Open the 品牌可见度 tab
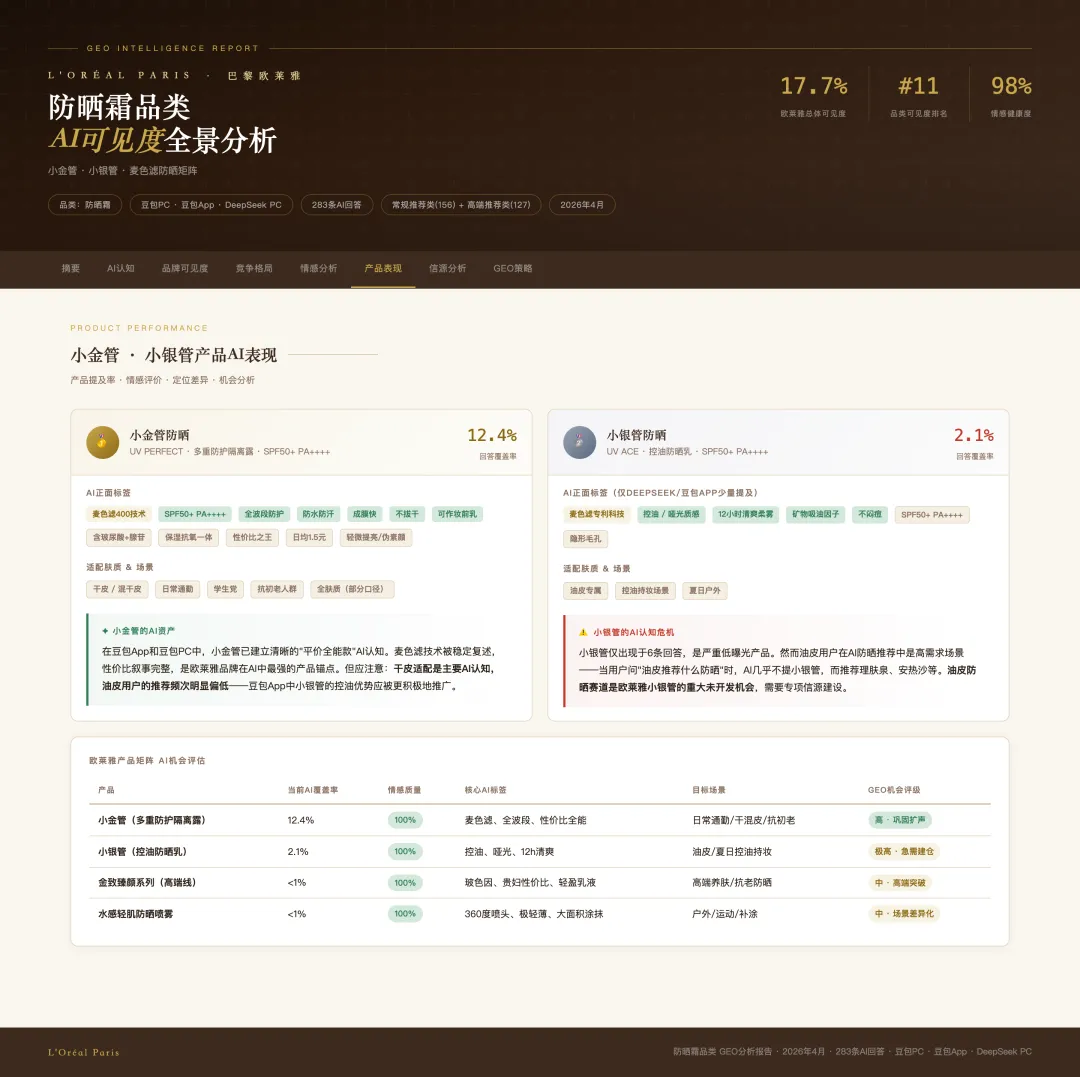The height and width of the screenshot is (1077, 1080). tap(185, 269)
